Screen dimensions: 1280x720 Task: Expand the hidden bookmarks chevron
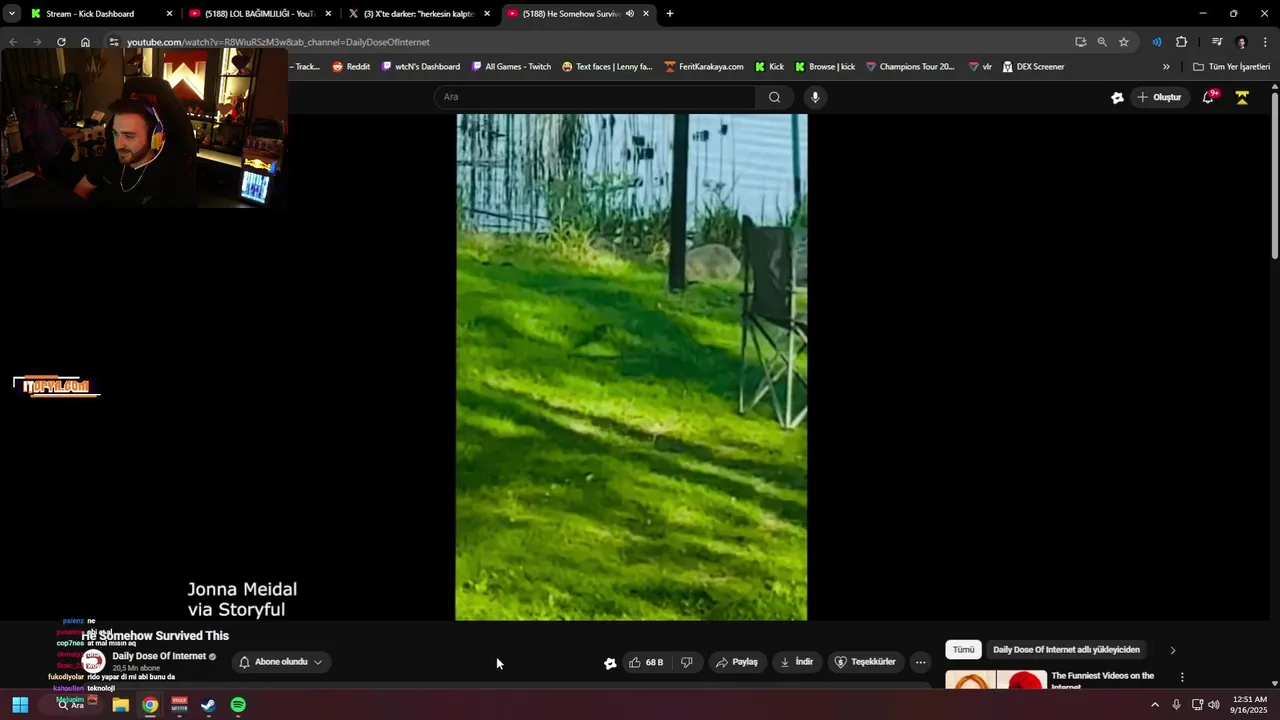[1166, 67]
